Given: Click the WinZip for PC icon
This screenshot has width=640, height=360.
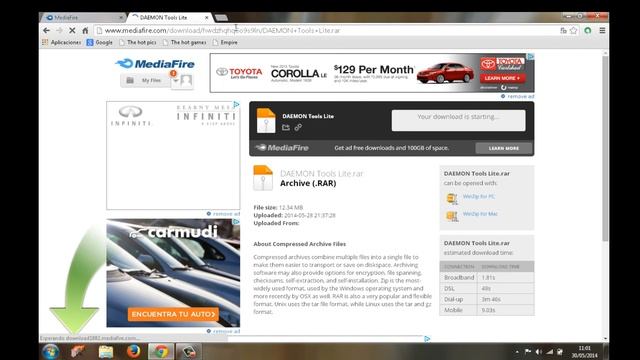Looking at the screenshot, I should (x=452, y=199).
